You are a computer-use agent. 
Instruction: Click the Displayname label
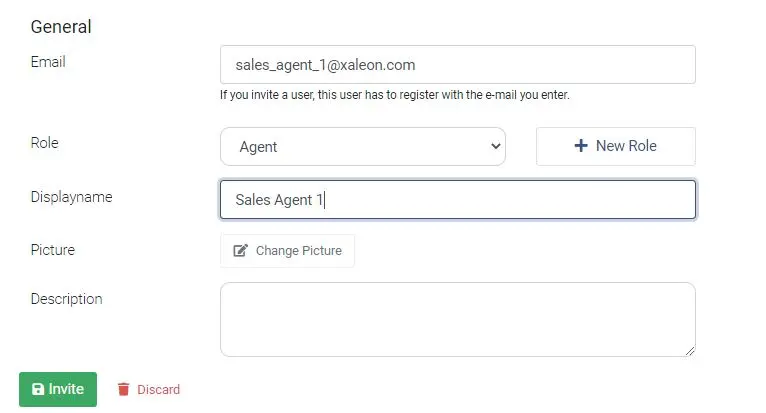point(71,197)
